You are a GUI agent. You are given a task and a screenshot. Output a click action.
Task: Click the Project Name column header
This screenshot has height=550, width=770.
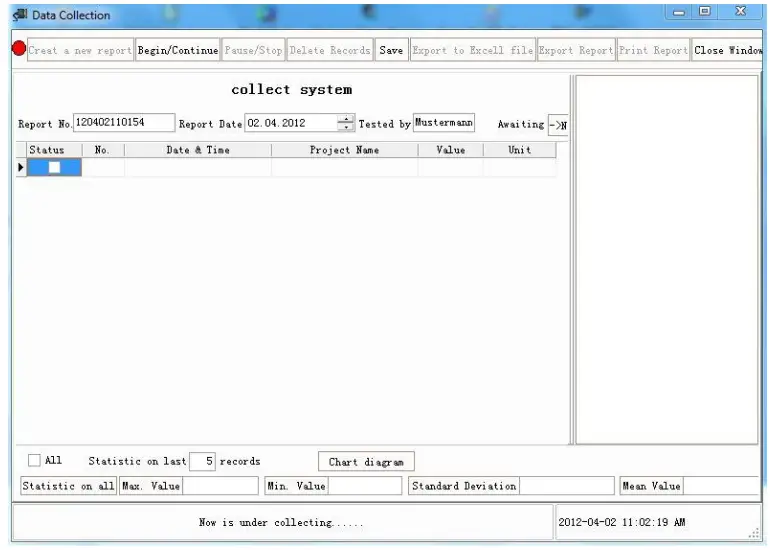(345, 150)
